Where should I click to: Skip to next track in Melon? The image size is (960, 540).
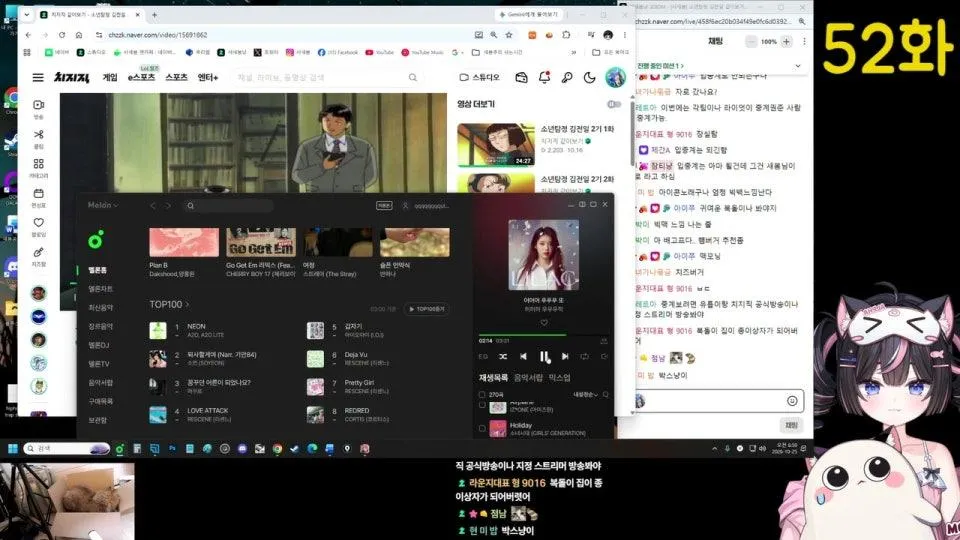coord(565,356)
